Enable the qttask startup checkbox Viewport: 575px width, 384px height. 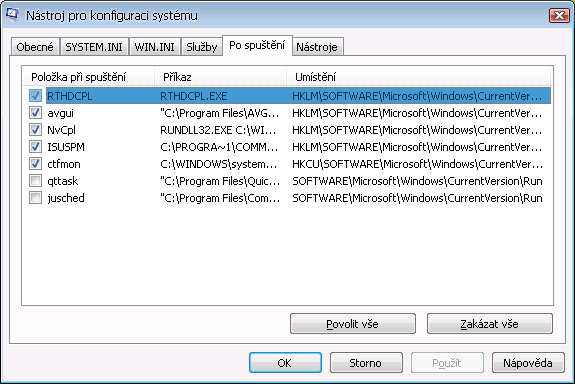click(x=36, y=180)
